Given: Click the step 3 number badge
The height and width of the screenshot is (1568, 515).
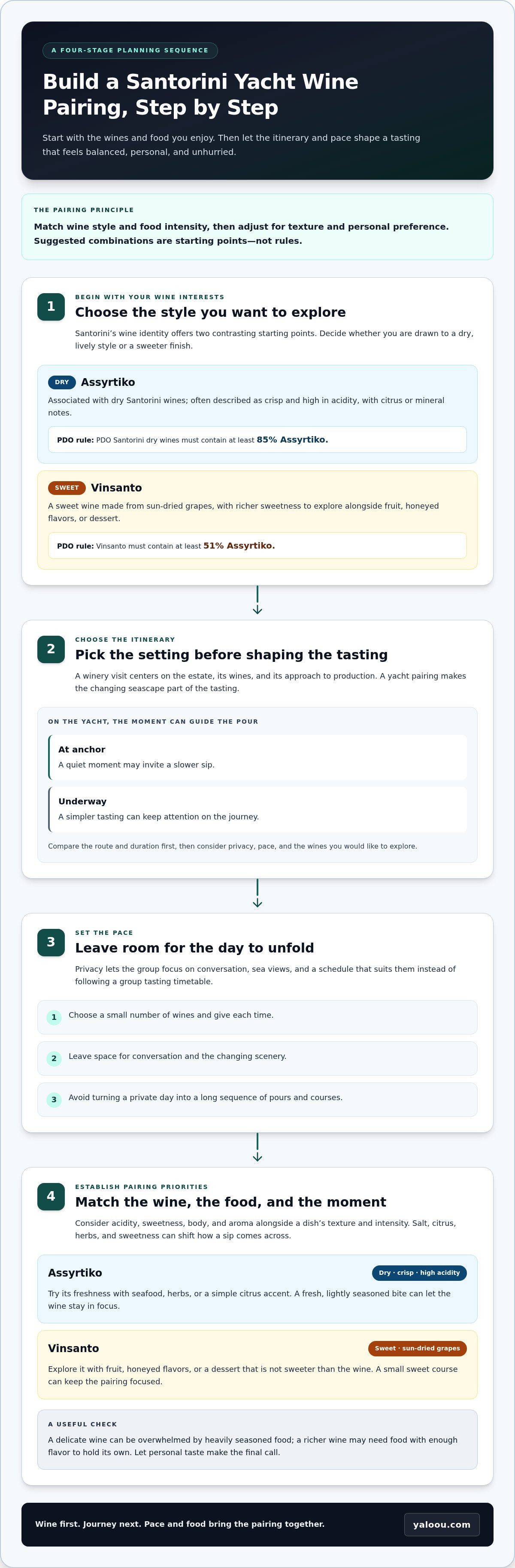Looking at the screenshot, I should pyautogui.click(x=51, y=942).
